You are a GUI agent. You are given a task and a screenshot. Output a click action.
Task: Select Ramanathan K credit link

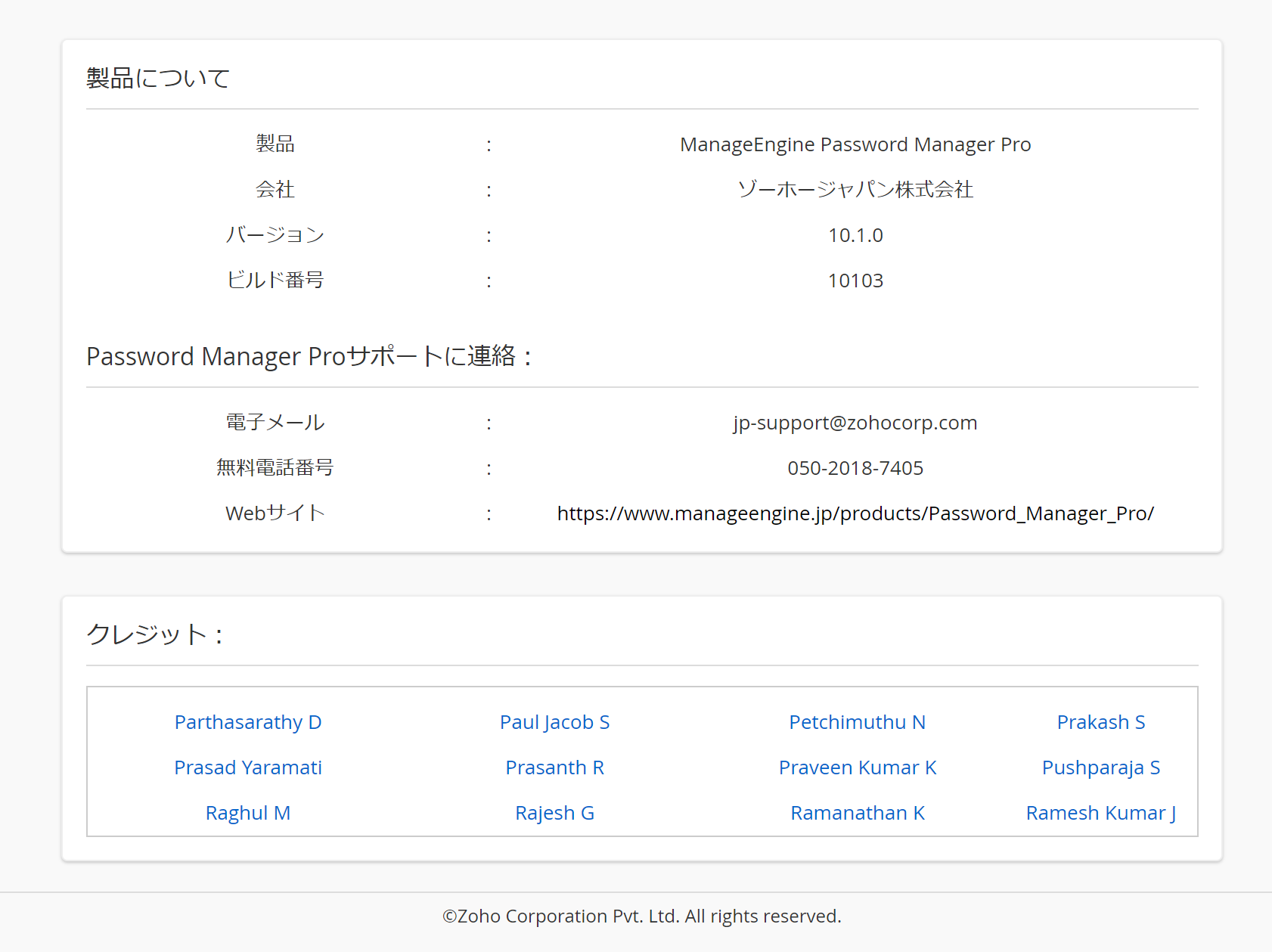(x=857, y=813)
